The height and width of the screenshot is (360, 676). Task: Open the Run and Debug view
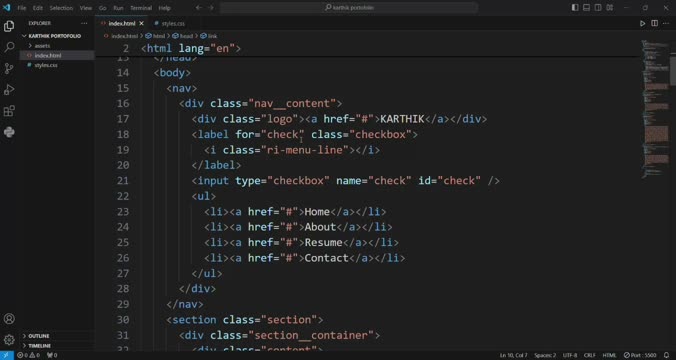(9, 90)
